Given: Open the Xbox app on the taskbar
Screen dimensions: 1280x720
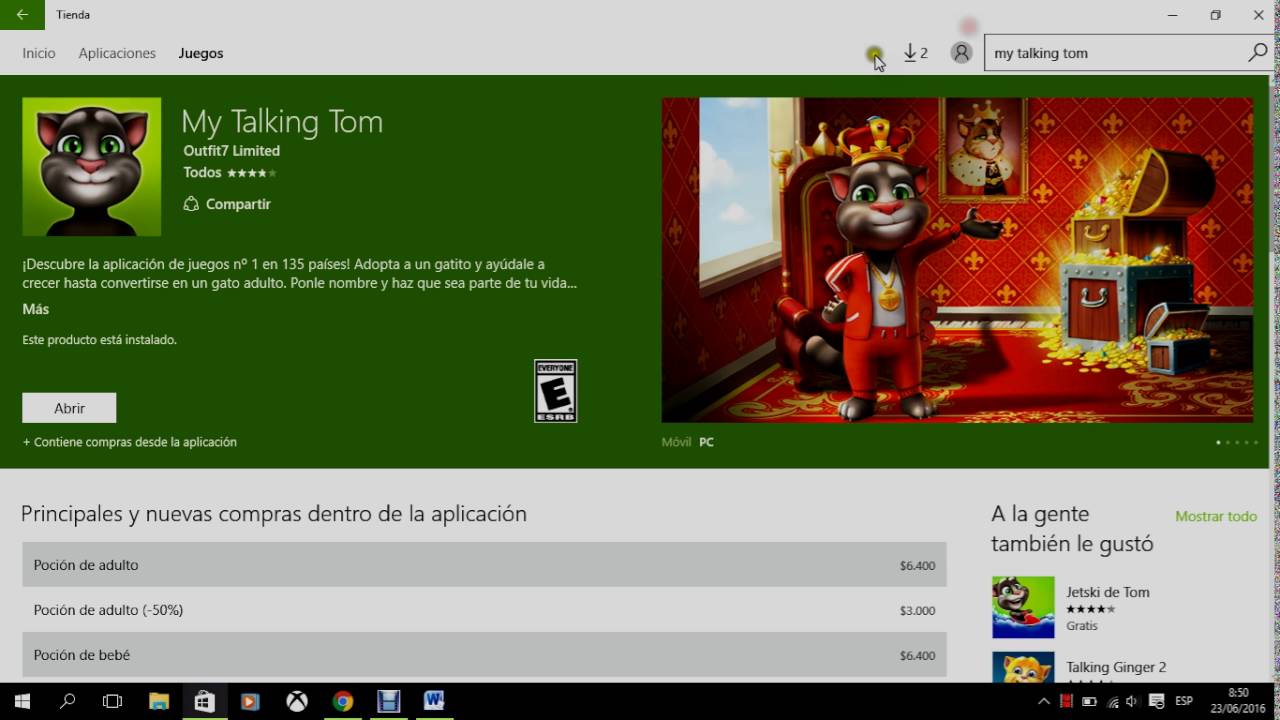Looking at the screenshot, I should coord(297,701).
